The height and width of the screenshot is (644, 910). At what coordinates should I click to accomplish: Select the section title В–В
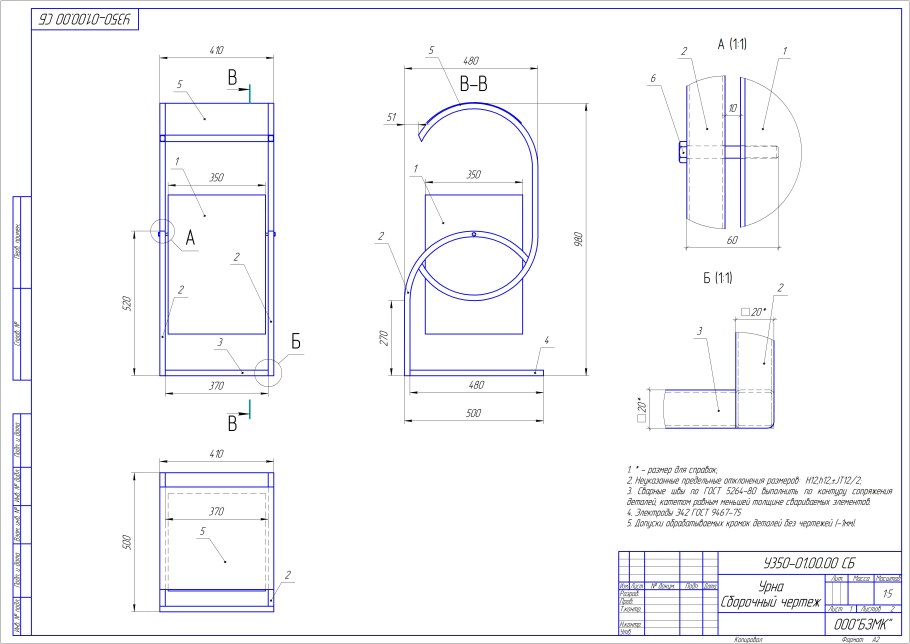(473, 85)
